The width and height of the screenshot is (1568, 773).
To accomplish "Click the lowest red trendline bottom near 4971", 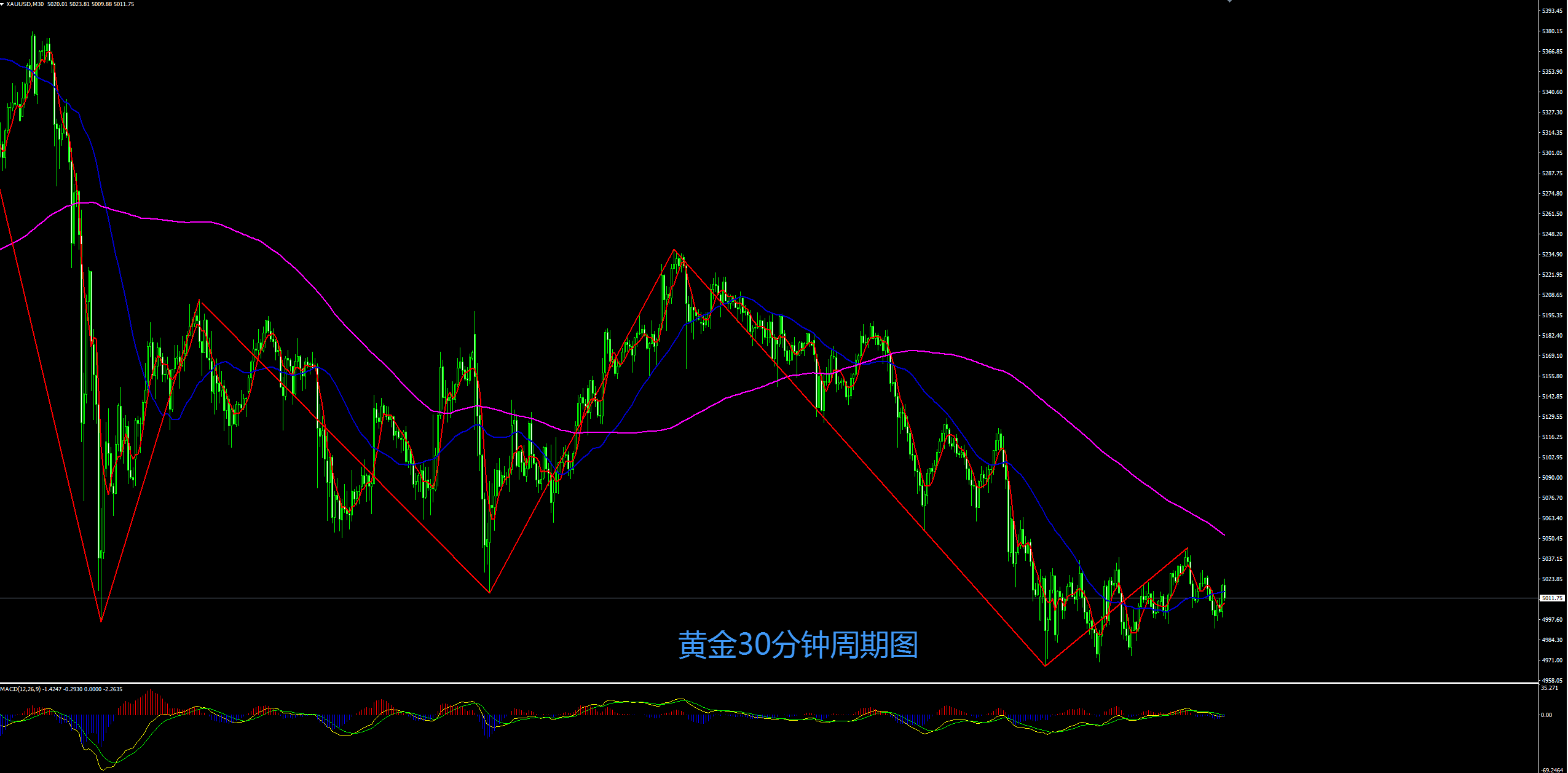I will click(x=1045, y=665).
